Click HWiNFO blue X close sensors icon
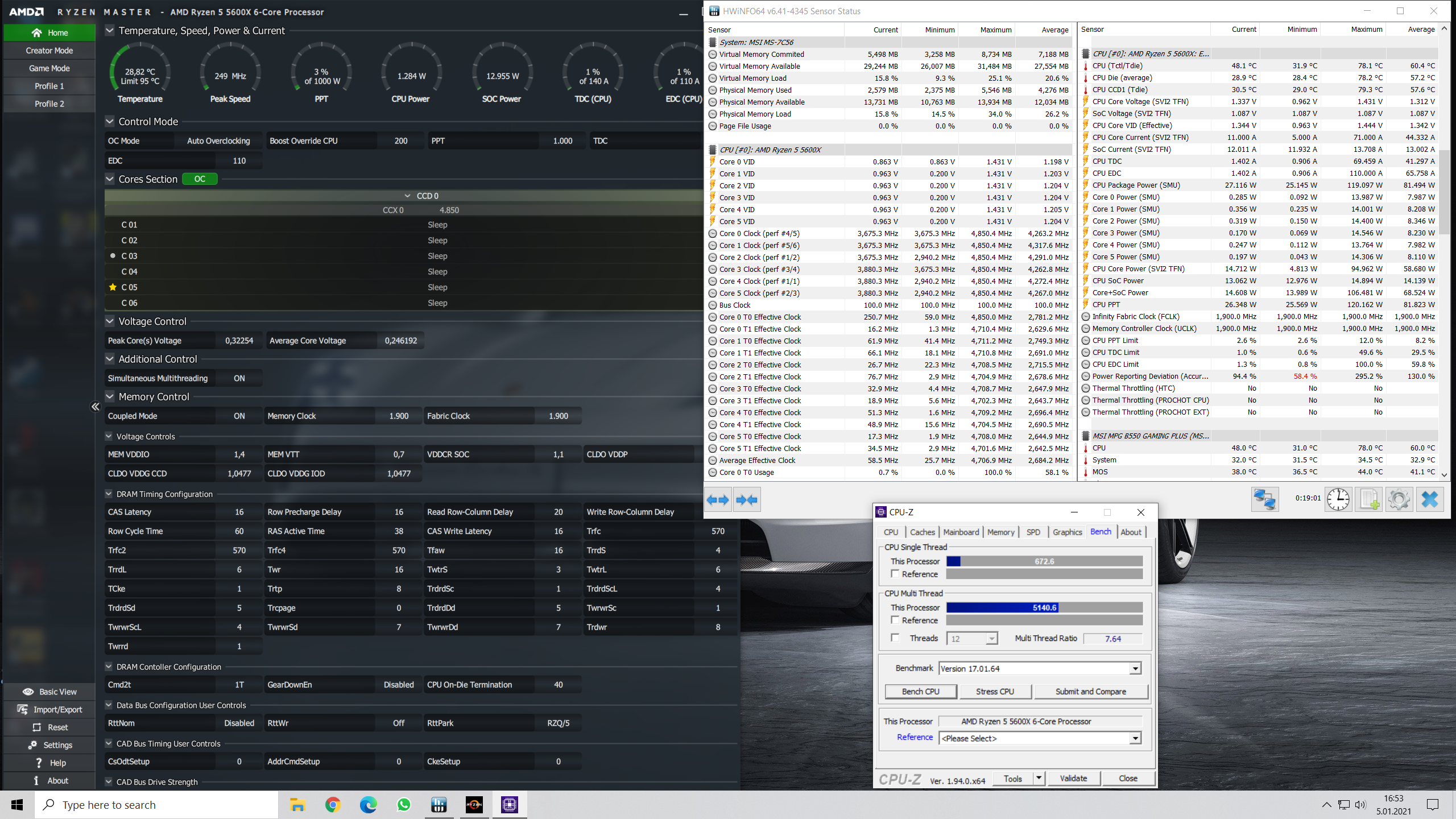 click(1430, 499)
